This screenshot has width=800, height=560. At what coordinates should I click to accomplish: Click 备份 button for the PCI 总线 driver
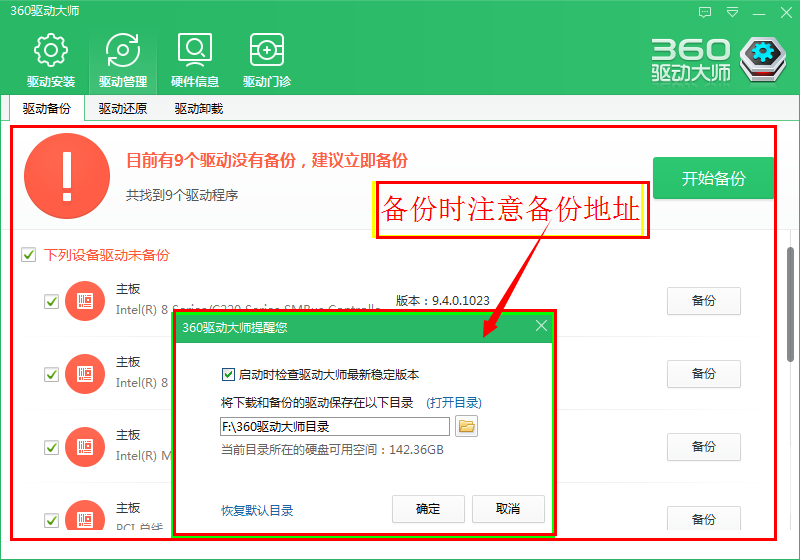click(x=704, y=518)
